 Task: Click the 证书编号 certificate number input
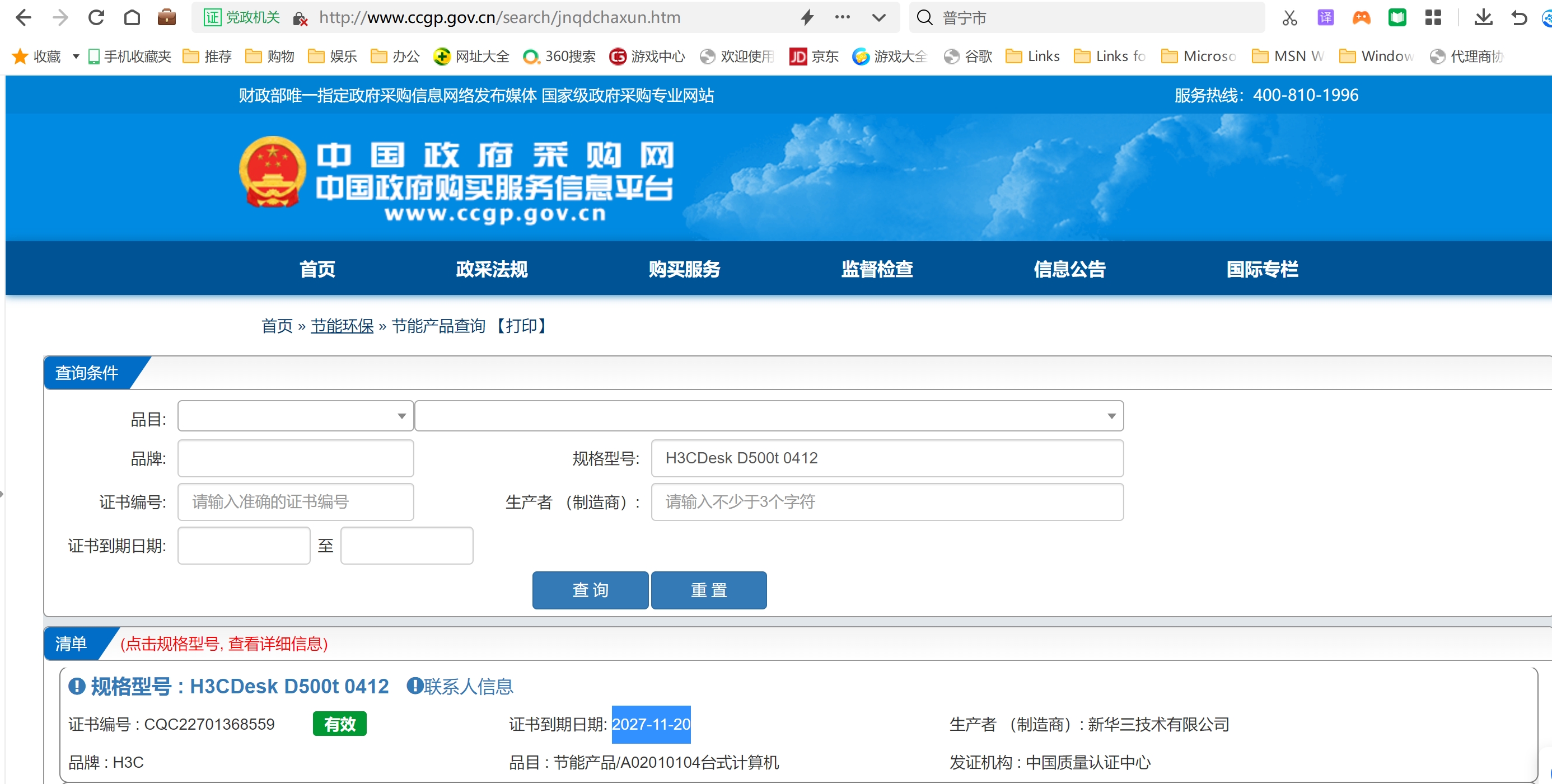coord(296,501)
